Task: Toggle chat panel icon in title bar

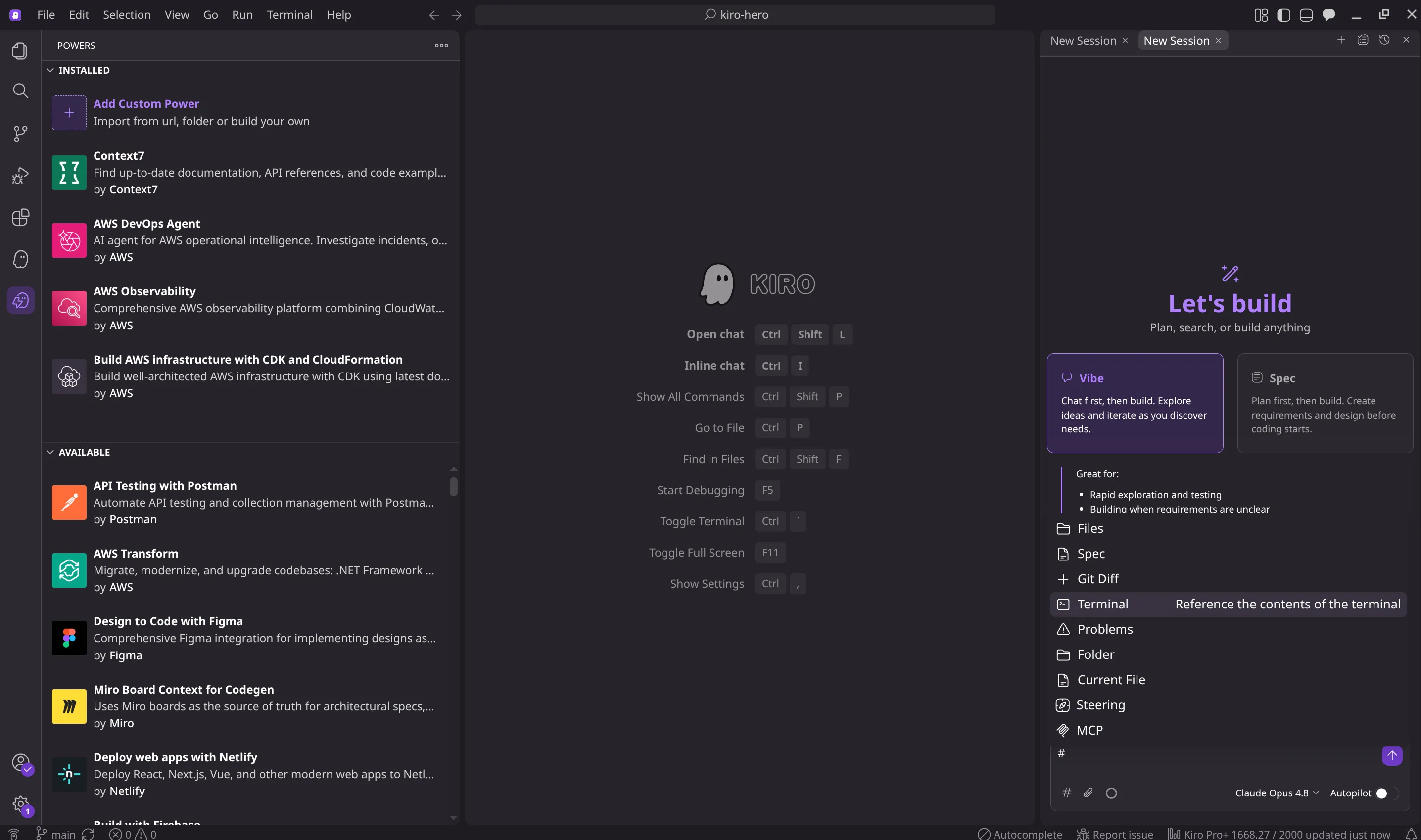Action: 1328,15
